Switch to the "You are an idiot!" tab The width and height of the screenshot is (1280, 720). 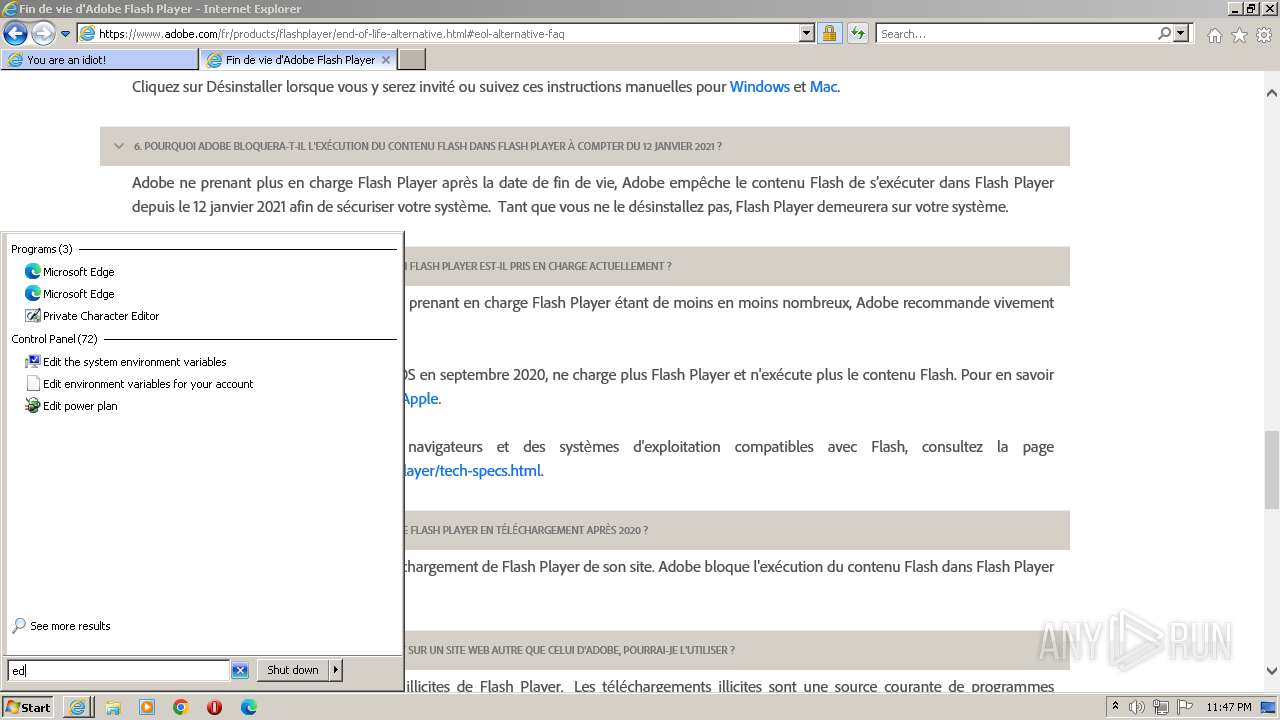coord(100,60)
